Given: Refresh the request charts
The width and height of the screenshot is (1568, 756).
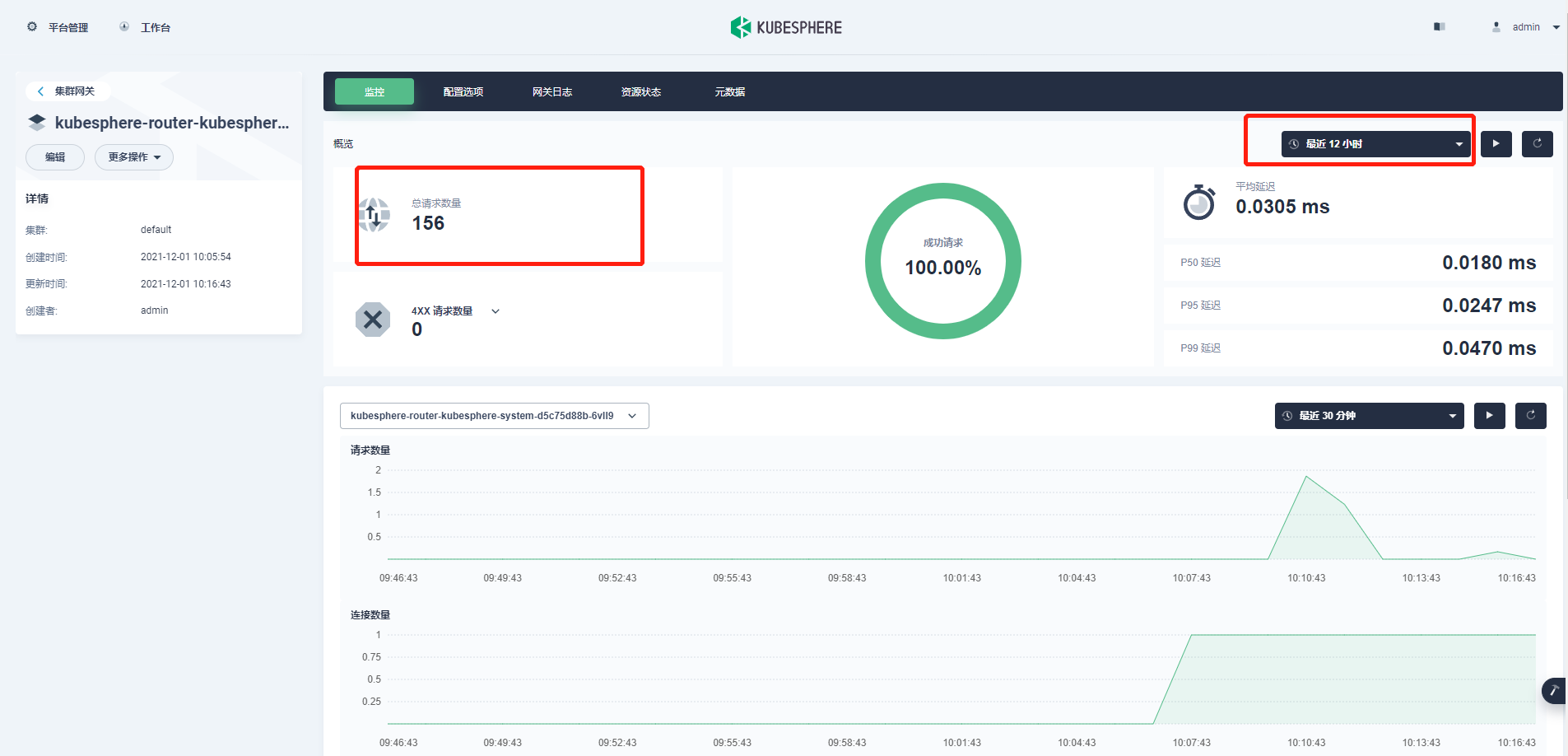Looking at the screenshot, I should click(1531, 416).
